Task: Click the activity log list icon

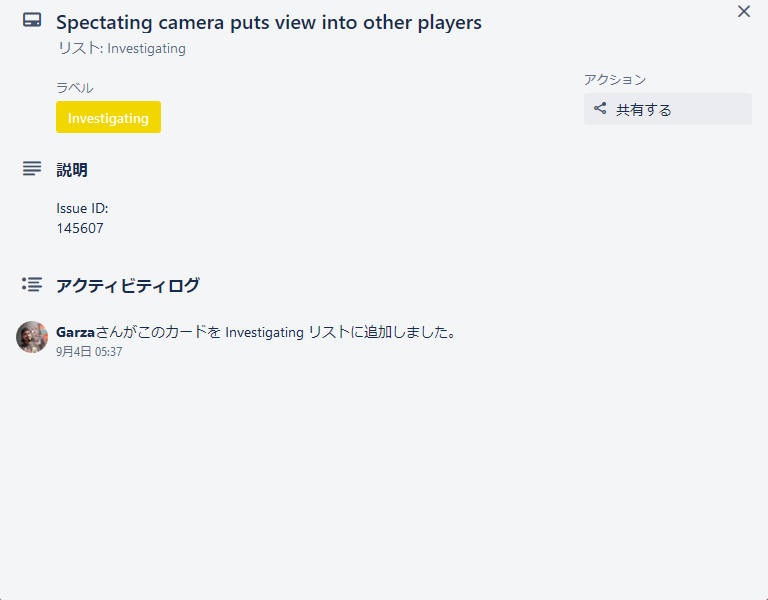Action: (x=32, y=285)
